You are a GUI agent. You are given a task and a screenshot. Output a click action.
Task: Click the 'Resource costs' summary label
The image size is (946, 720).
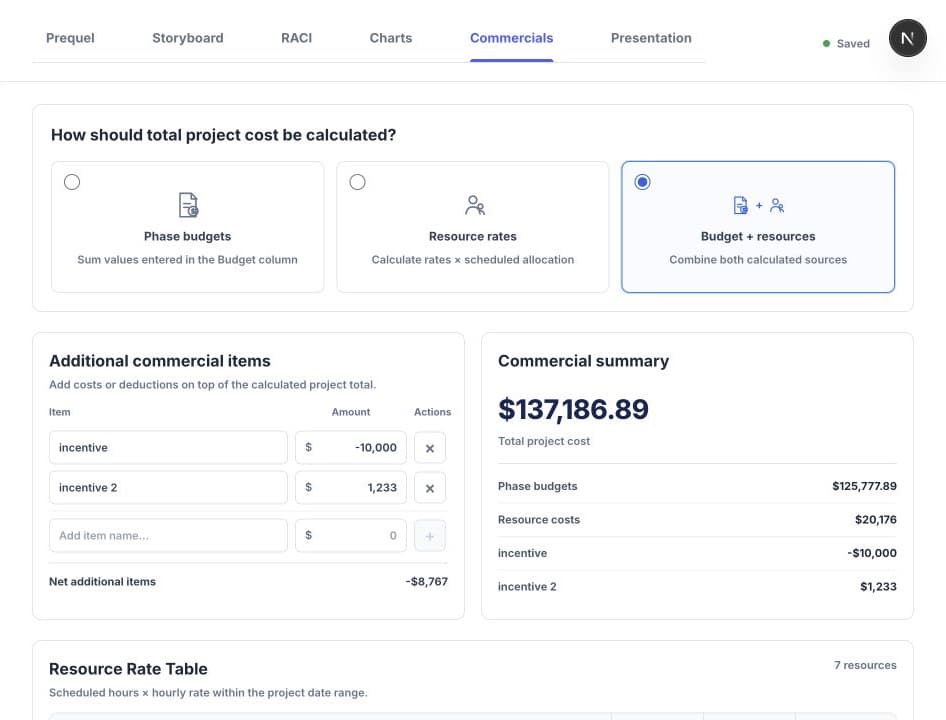click(539, 520)
